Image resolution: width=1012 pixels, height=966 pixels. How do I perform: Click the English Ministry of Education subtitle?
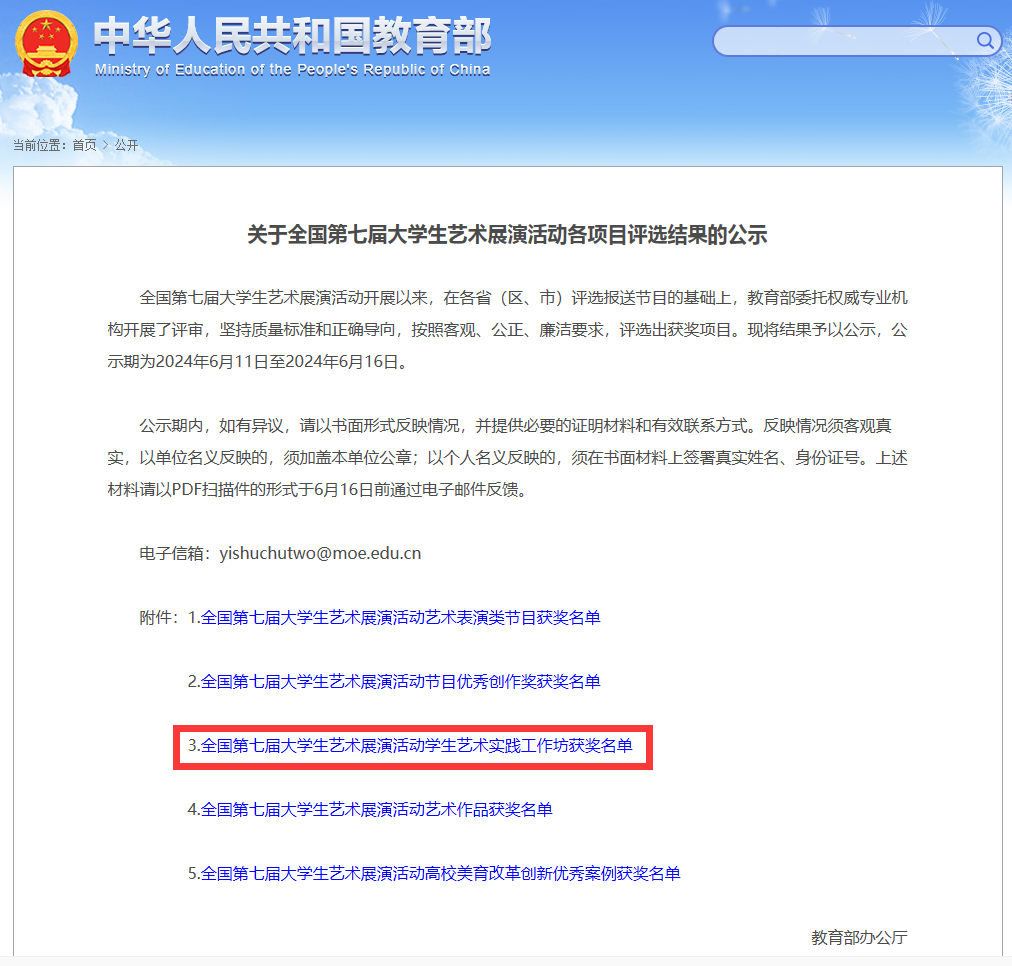(292, 70)
